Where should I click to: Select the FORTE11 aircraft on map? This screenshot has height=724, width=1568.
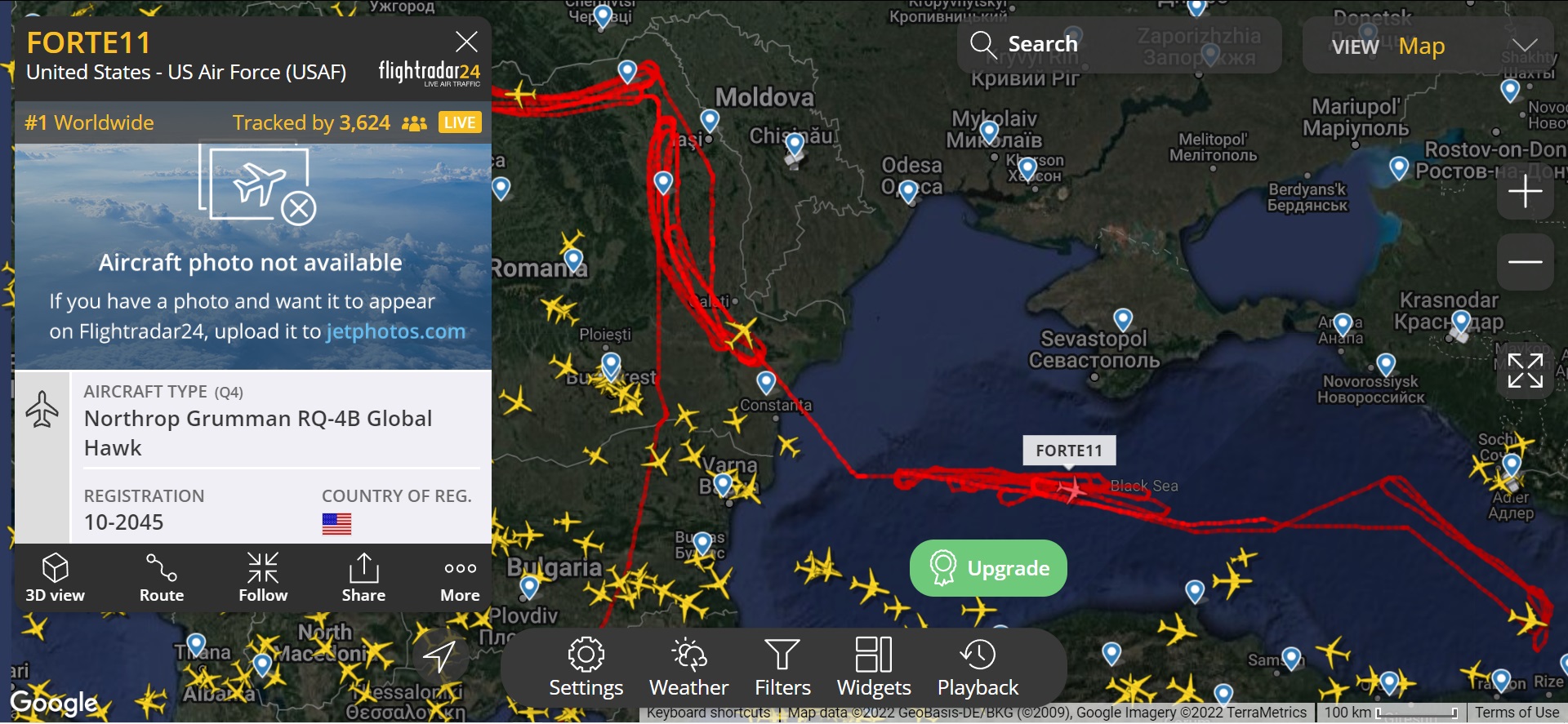click(1071, 490)
